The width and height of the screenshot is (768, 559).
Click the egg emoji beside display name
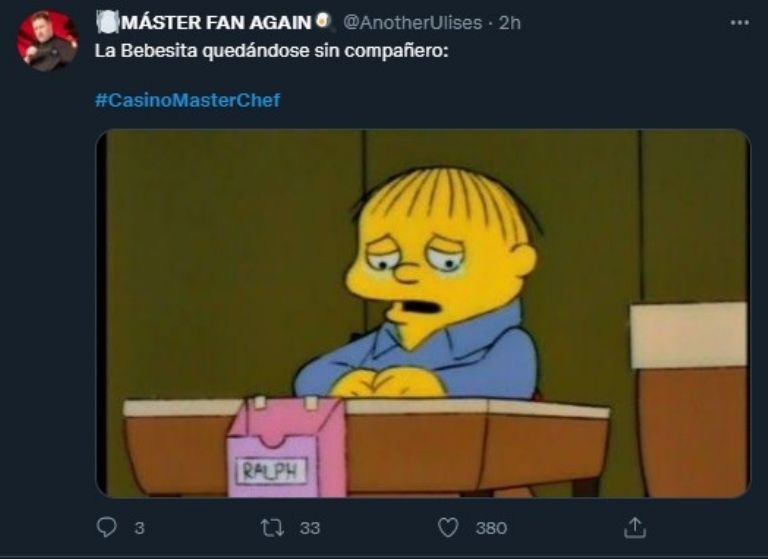[x=322, y=22]
